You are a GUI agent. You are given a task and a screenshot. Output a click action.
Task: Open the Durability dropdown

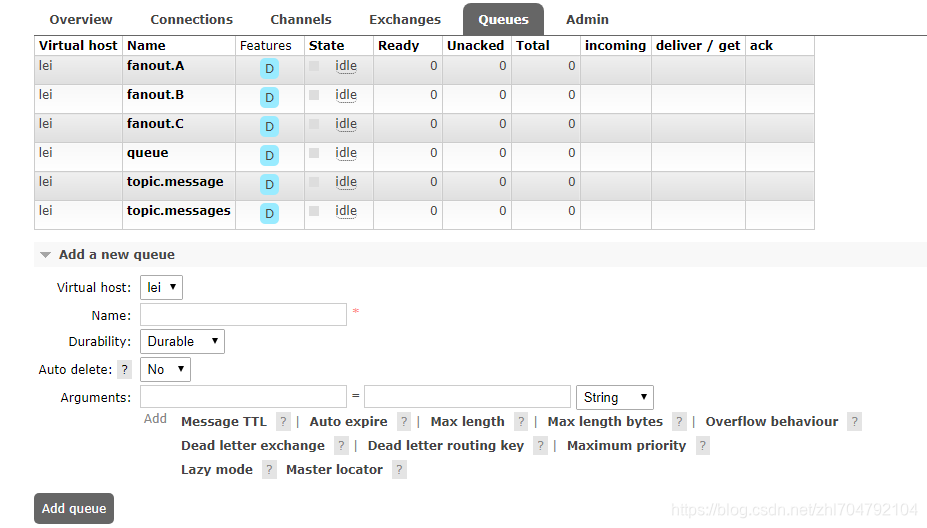coord(182,342)
